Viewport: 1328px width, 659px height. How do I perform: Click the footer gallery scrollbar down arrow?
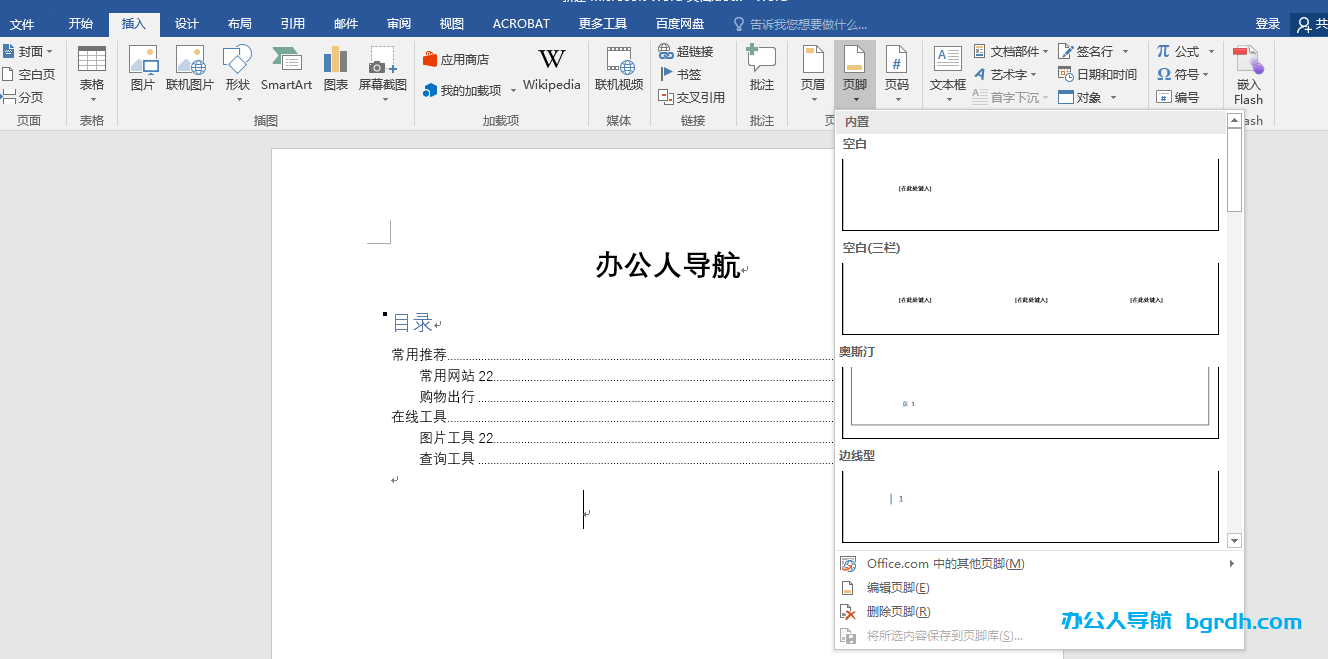(1233, 540)
